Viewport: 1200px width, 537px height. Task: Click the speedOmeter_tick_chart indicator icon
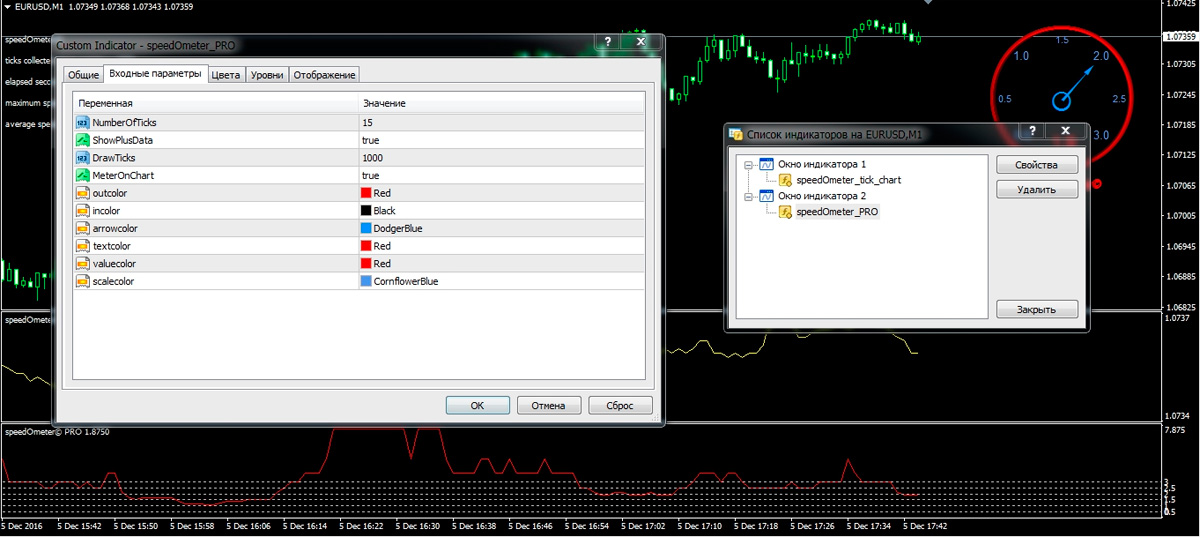pyautogui.click(x=786, y=180)
